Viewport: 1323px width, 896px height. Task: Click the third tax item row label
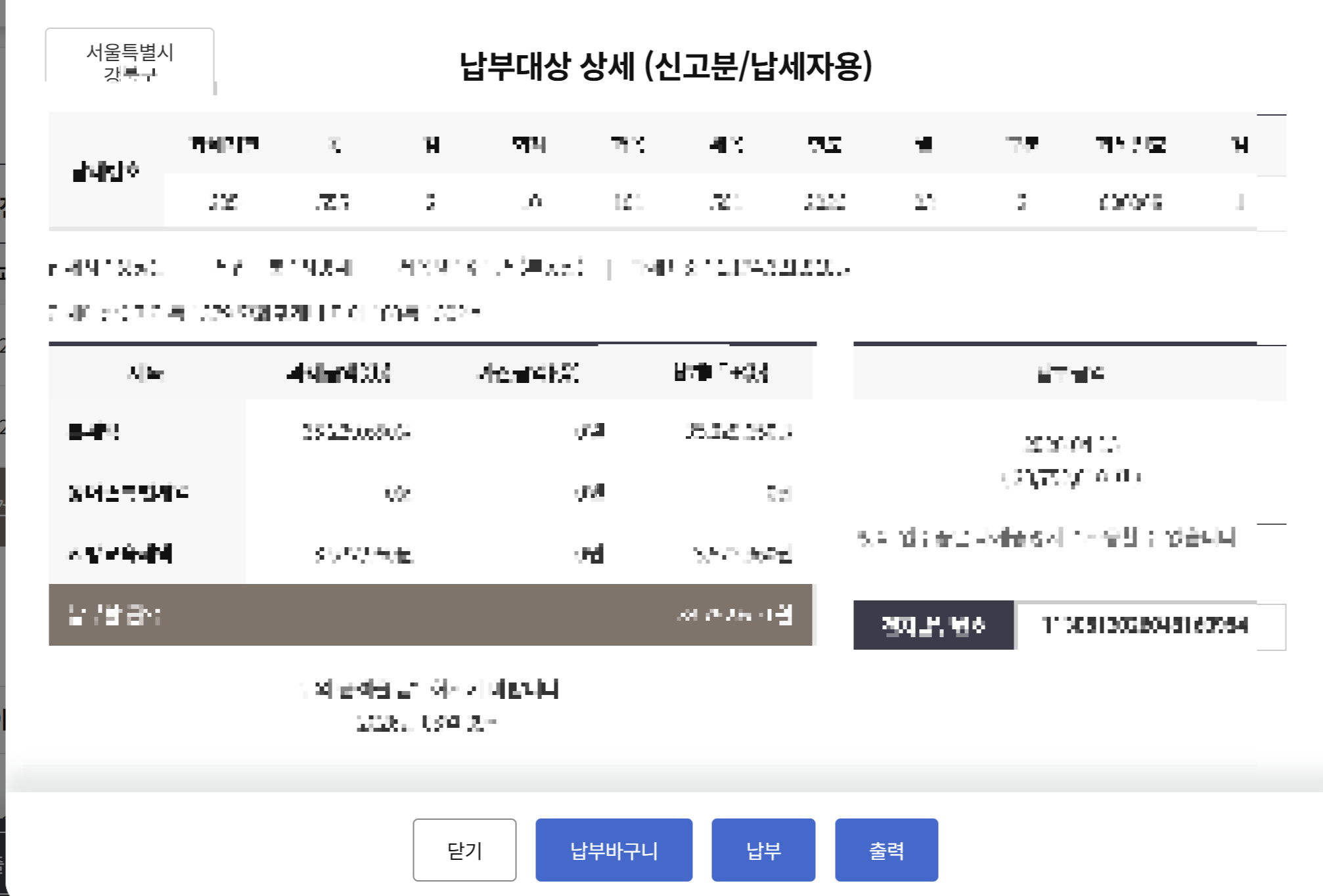pyautogui.click(x=121, y=554)
